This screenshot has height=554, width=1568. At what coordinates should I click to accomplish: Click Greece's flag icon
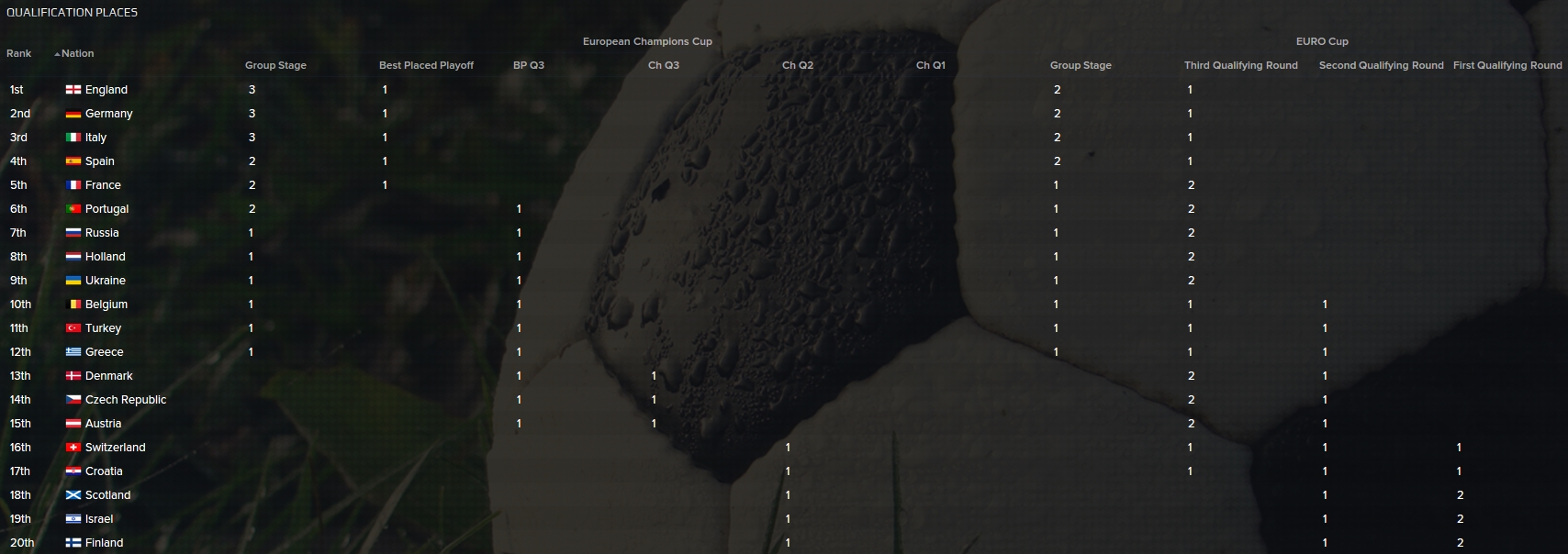[x=73, y=352]
